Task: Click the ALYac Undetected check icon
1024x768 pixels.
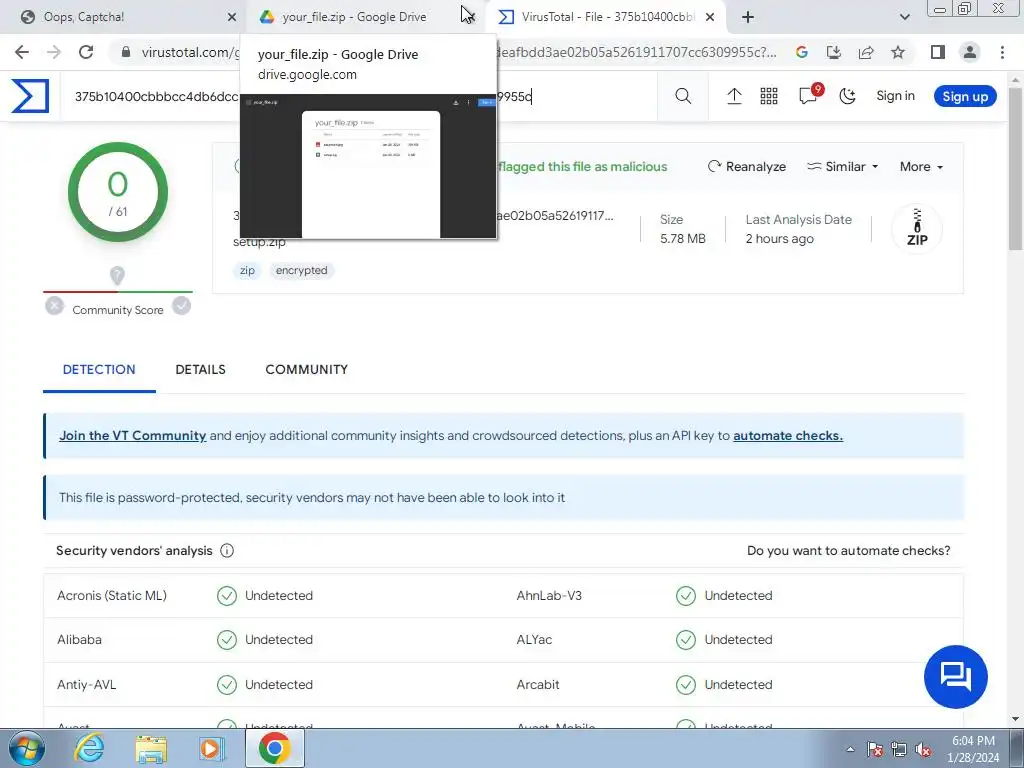Action: tap(686, 640)
